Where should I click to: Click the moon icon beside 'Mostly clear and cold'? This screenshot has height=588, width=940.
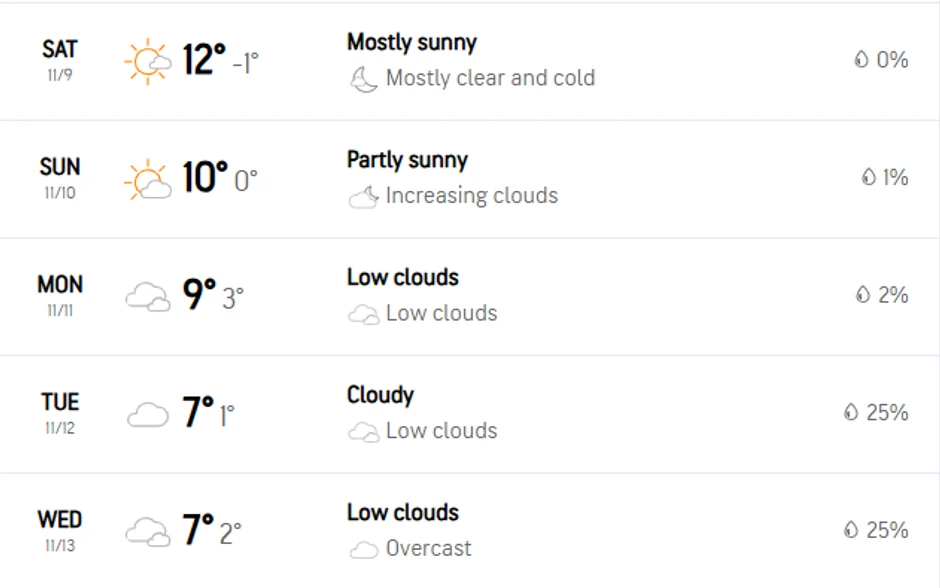(x=363, y=79)
